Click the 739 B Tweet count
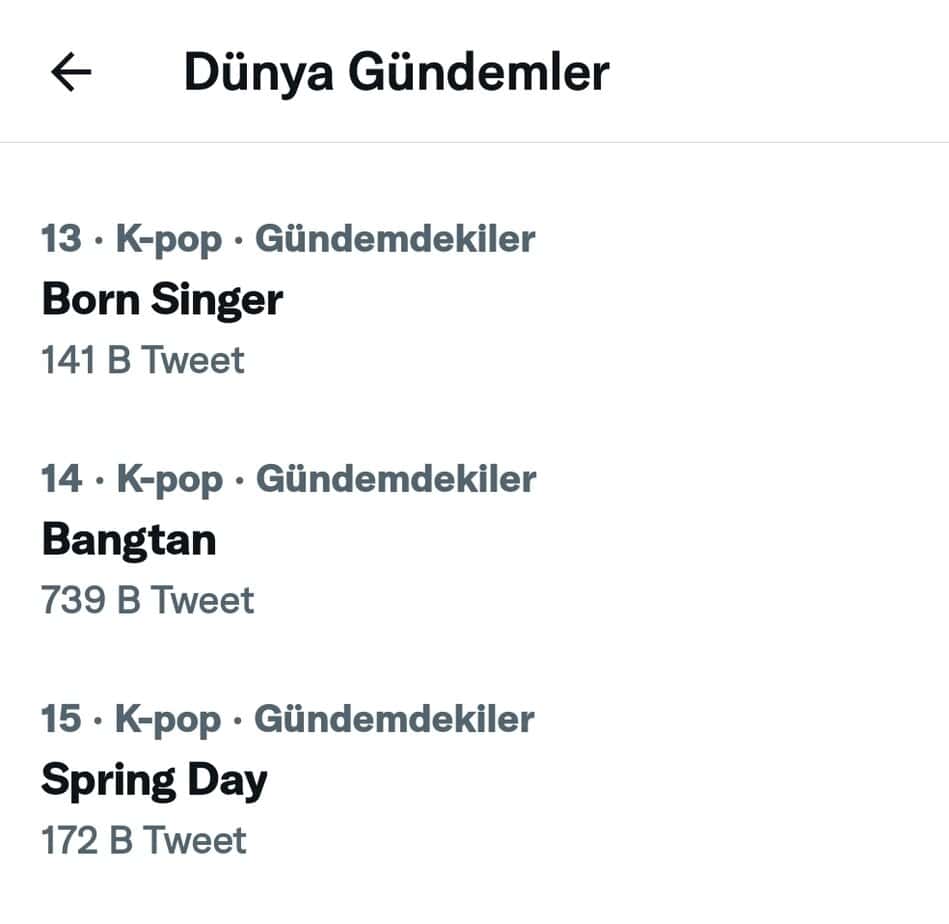The image size is (949, 924). pyautogui.click(x=147, y=600)
